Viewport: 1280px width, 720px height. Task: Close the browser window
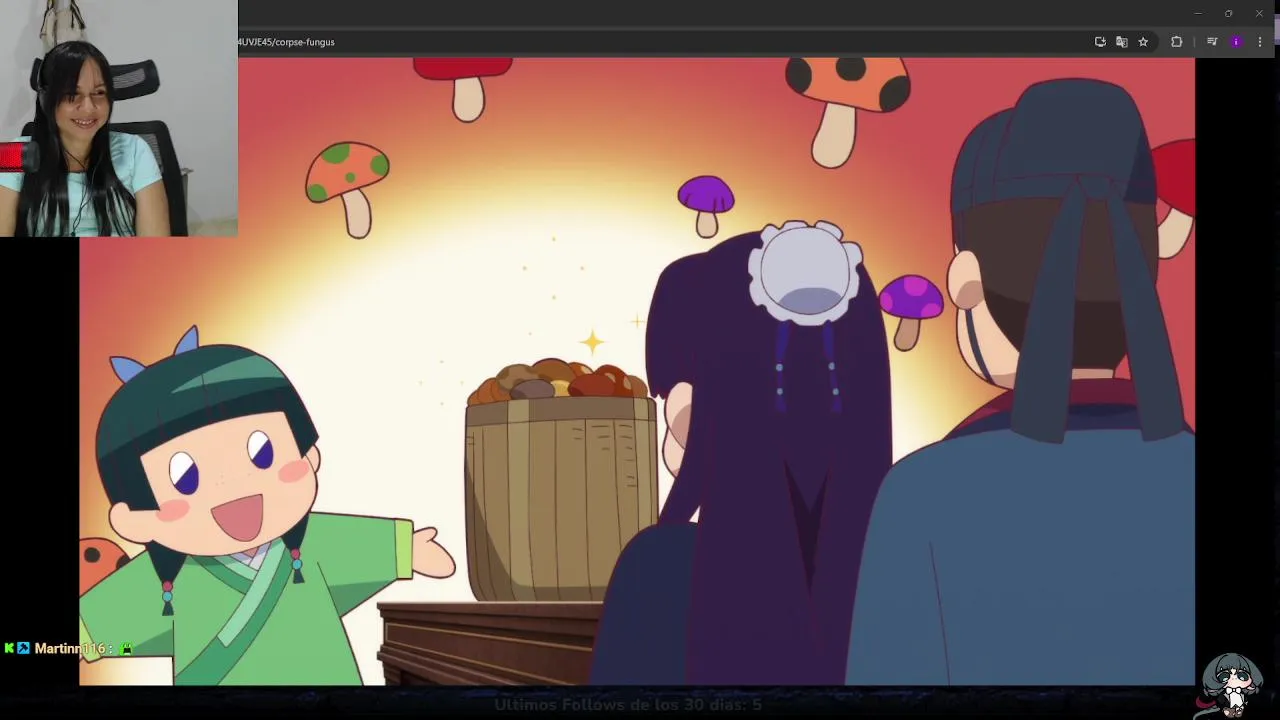pos(1259,13)
